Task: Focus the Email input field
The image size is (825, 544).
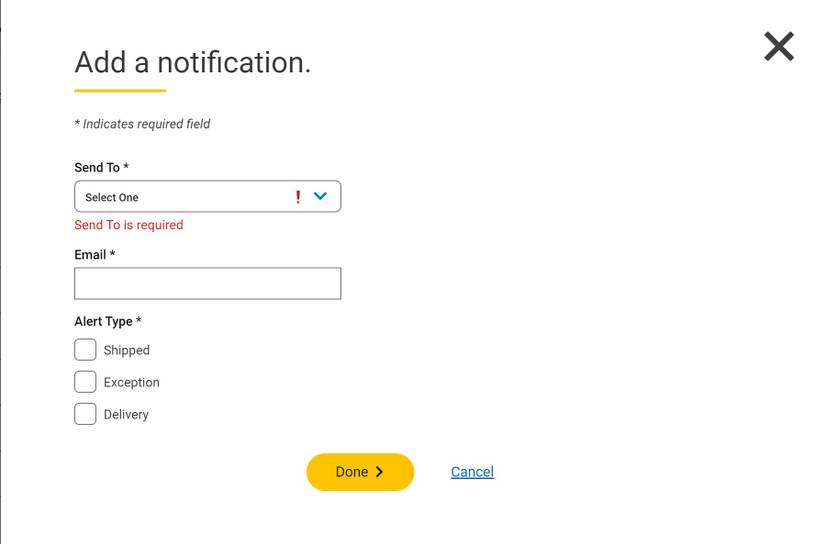Action: pyautogui.click(x=207, y=284)
